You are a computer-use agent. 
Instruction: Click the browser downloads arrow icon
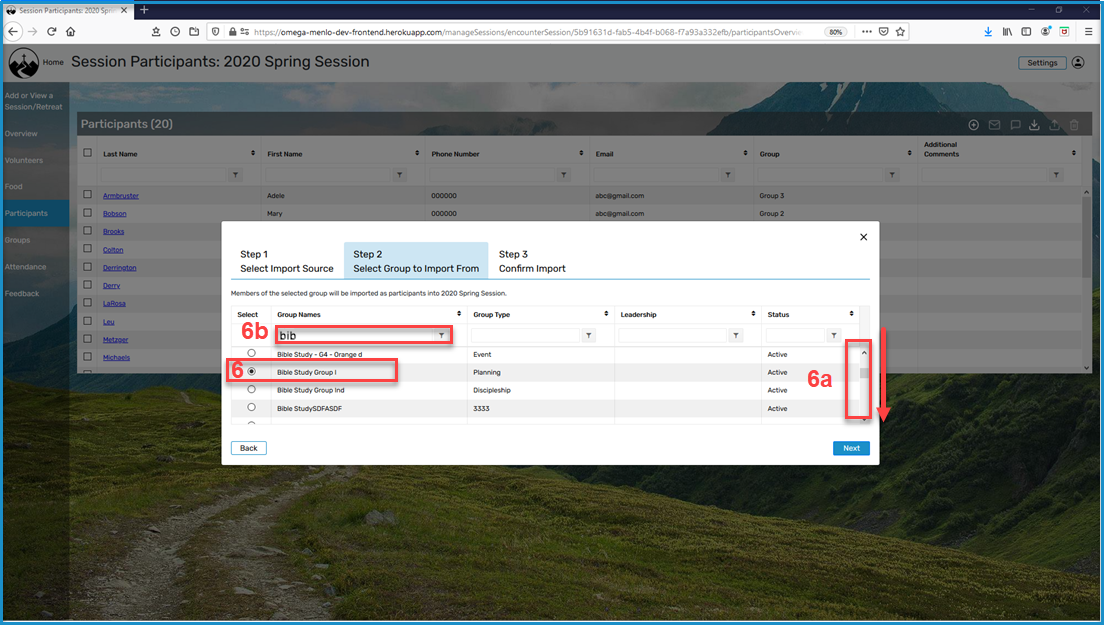pyautogui.click(x=988, y=32)
